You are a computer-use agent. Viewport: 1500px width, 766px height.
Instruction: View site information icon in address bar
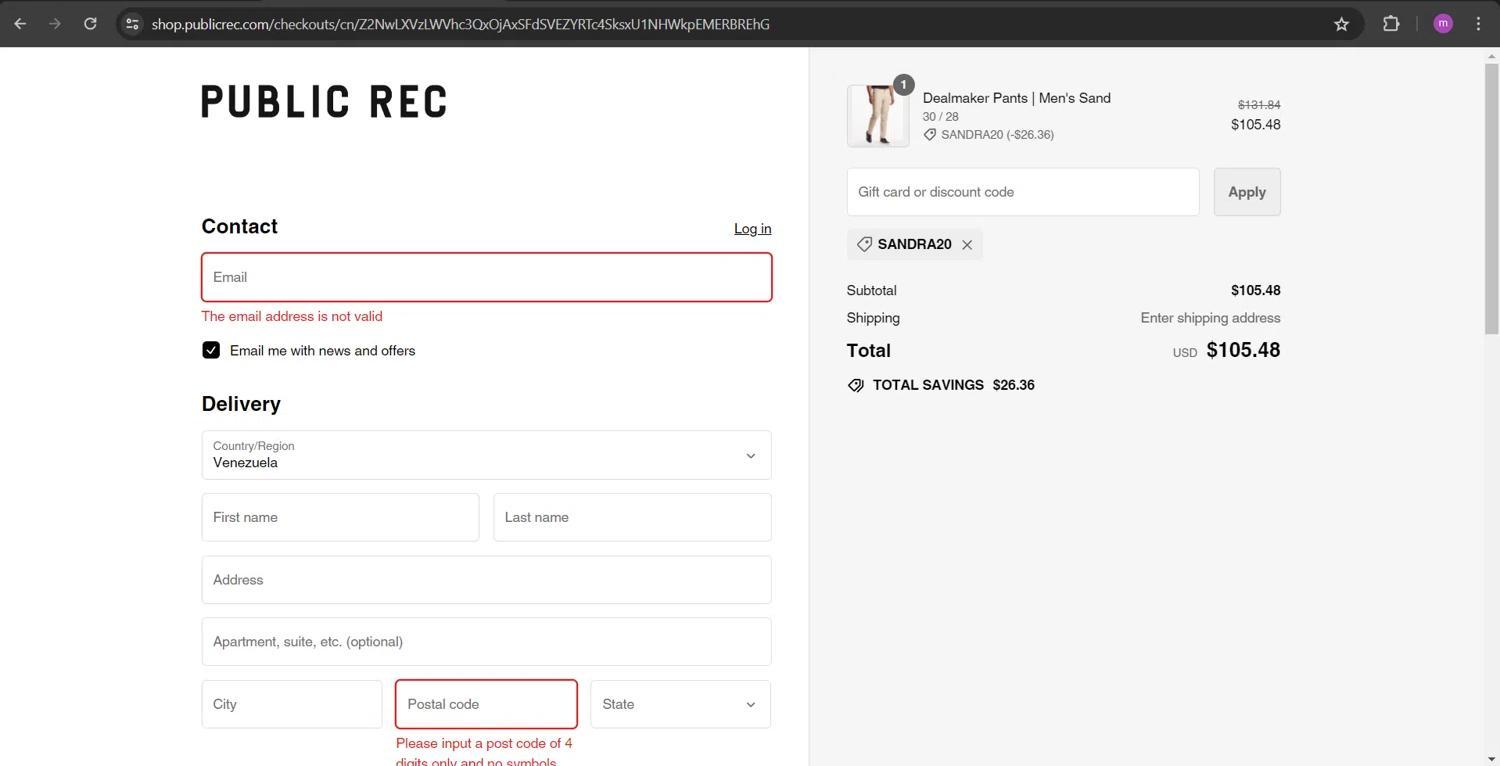point(132,24)
